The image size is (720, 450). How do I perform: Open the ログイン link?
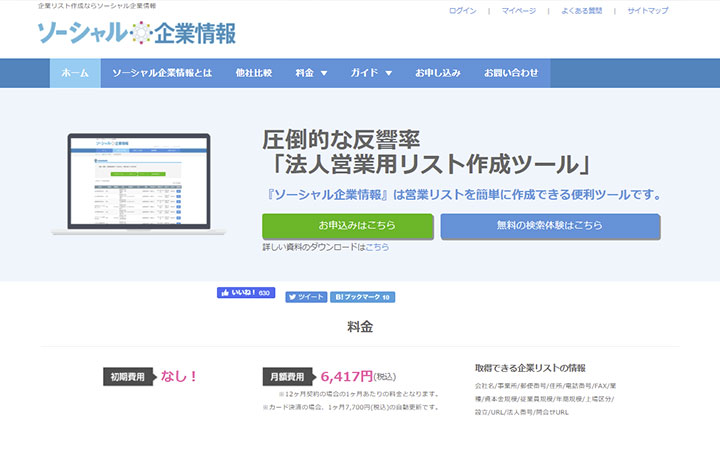coord(462,11)
